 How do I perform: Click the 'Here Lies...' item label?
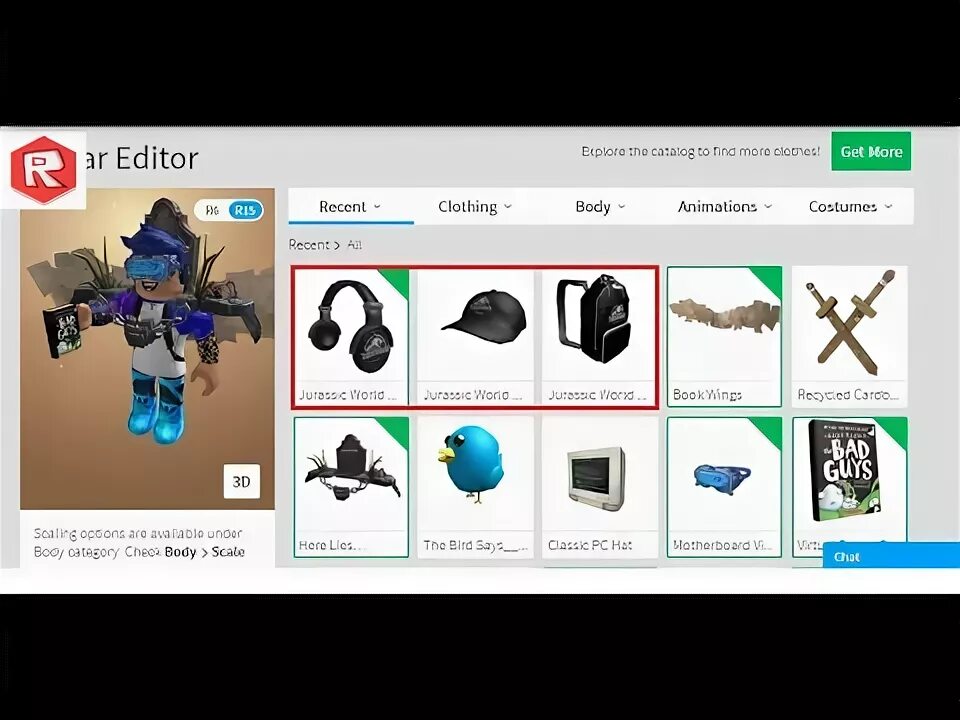pos(332,545)
